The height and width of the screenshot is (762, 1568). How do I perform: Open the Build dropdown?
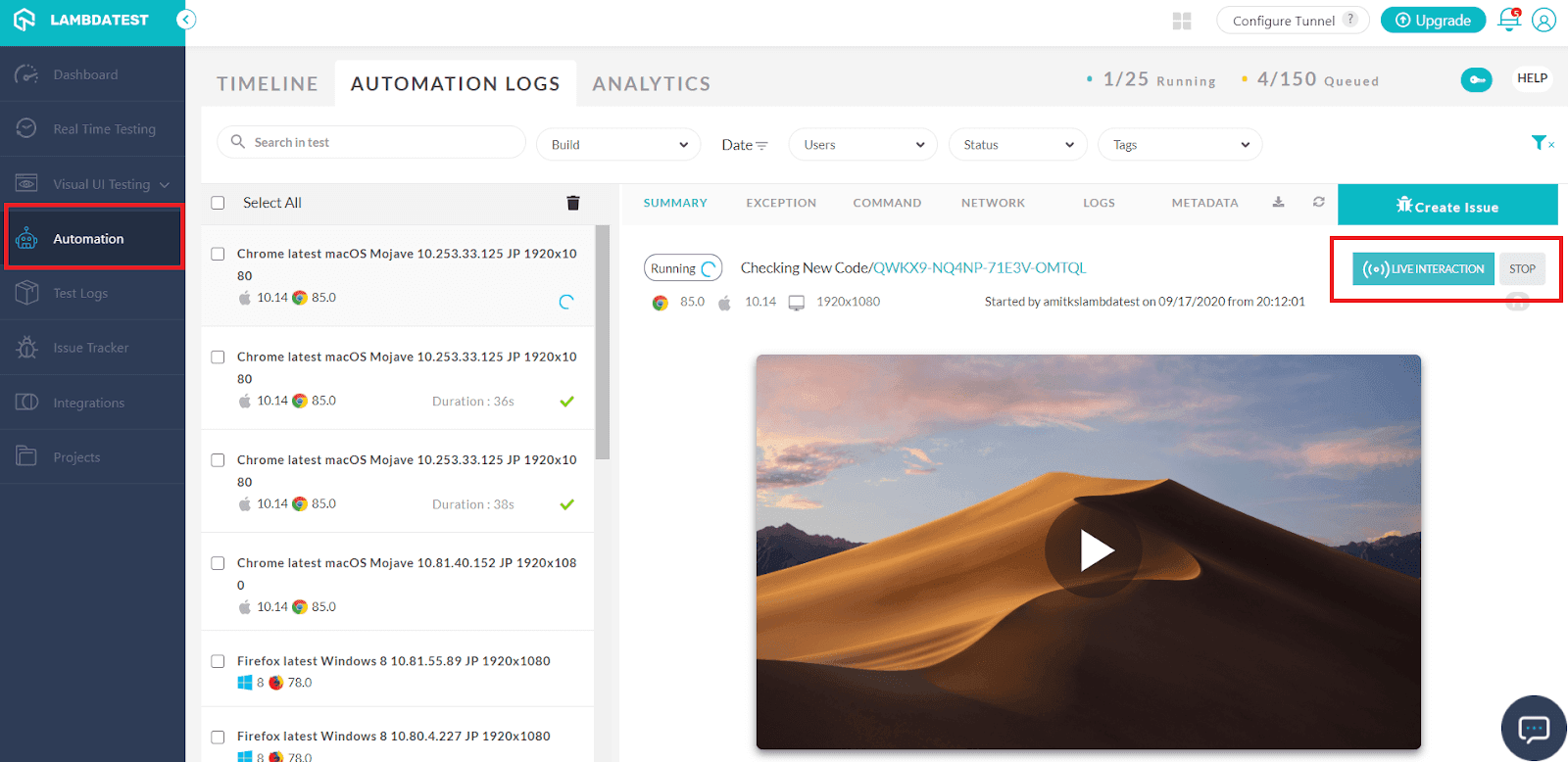(x=618, y=145)
